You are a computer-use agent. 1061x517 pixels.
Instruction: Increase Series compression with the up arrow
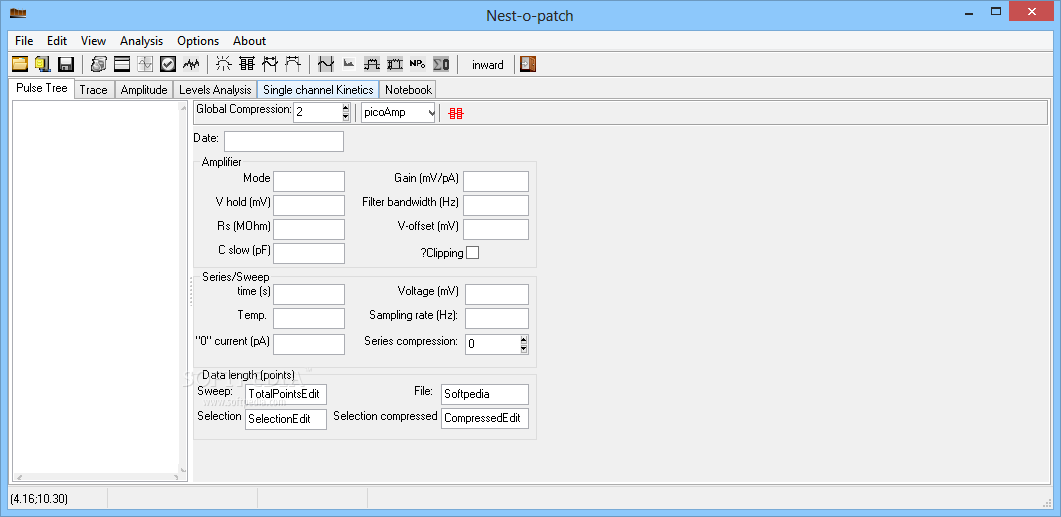(x=524, y=340)
